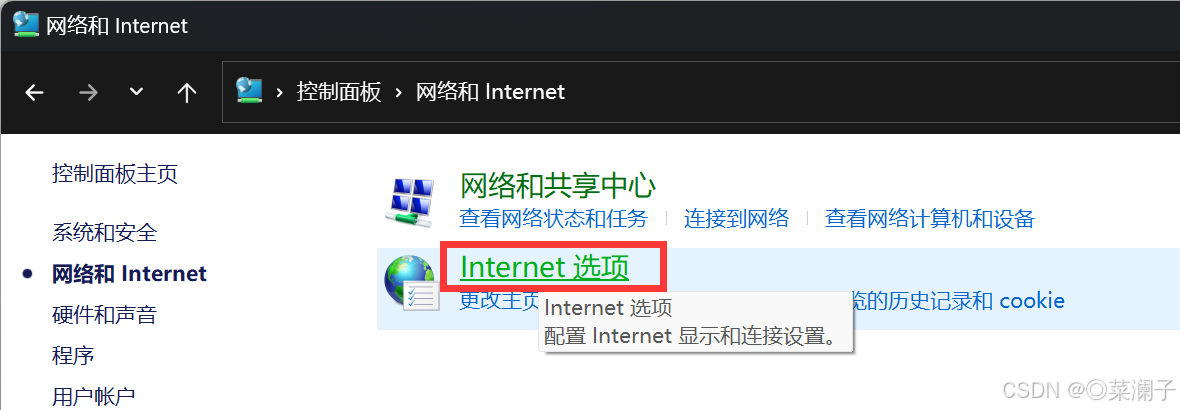Open the Internet 选项 heading link
The height and width of the screenshot is (410, 1180).
(x=544, y=267)
